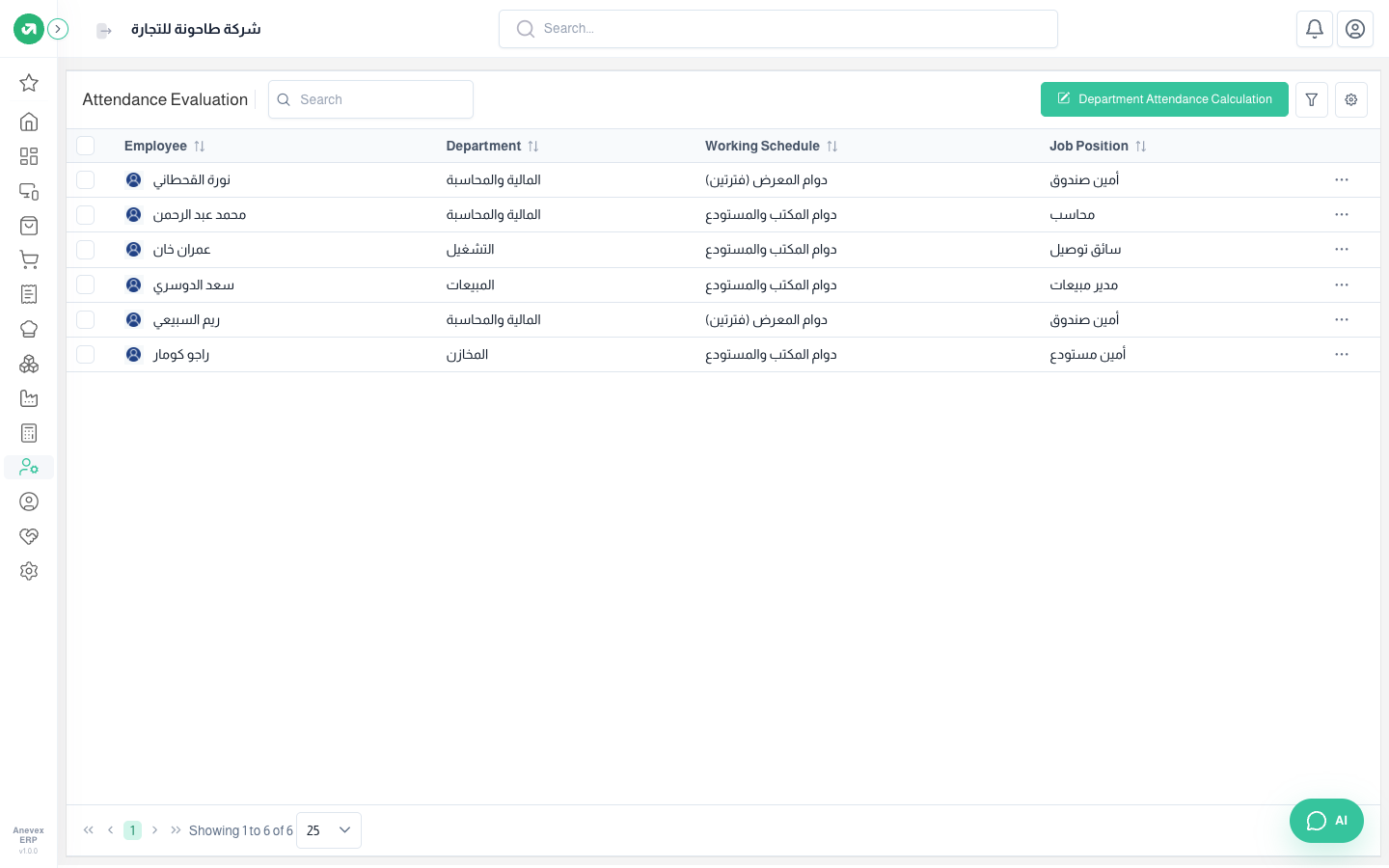Open row actions menu for نورة القحطاني
1389x868 pixels.
coord(1342,180)
